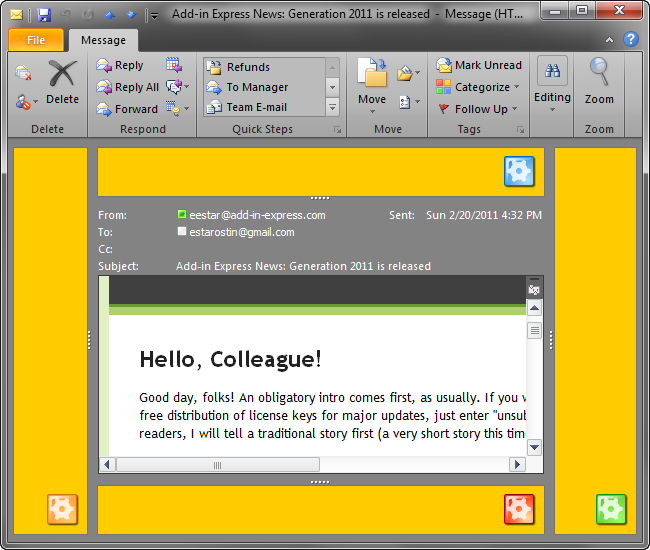Go to previous item with up arrow

coord(110,15)
